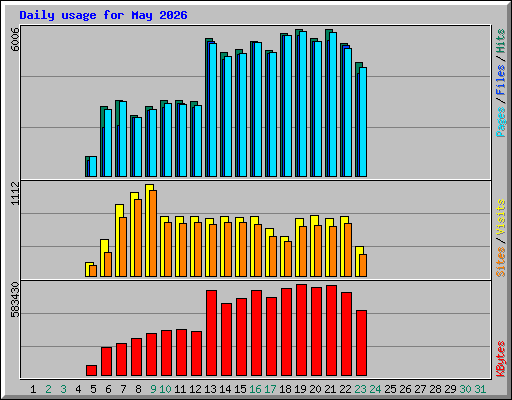512x400 pixels.
Task: Click day 19 on the x-axis
Action: click(300, 389)
